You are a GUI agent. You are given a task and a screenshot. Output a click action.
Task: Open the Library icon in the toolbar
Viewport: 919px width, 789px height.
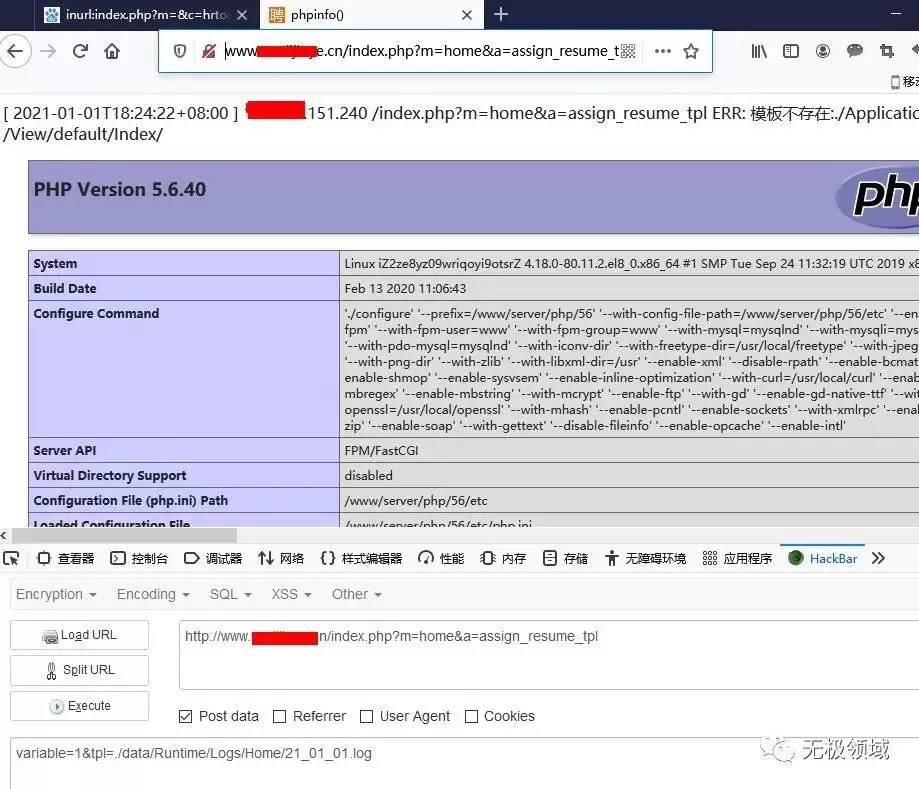(759, 52)
